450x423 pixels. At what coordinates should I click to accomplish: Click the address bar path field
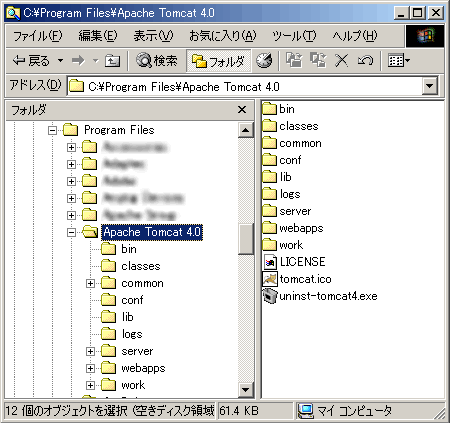245,87
